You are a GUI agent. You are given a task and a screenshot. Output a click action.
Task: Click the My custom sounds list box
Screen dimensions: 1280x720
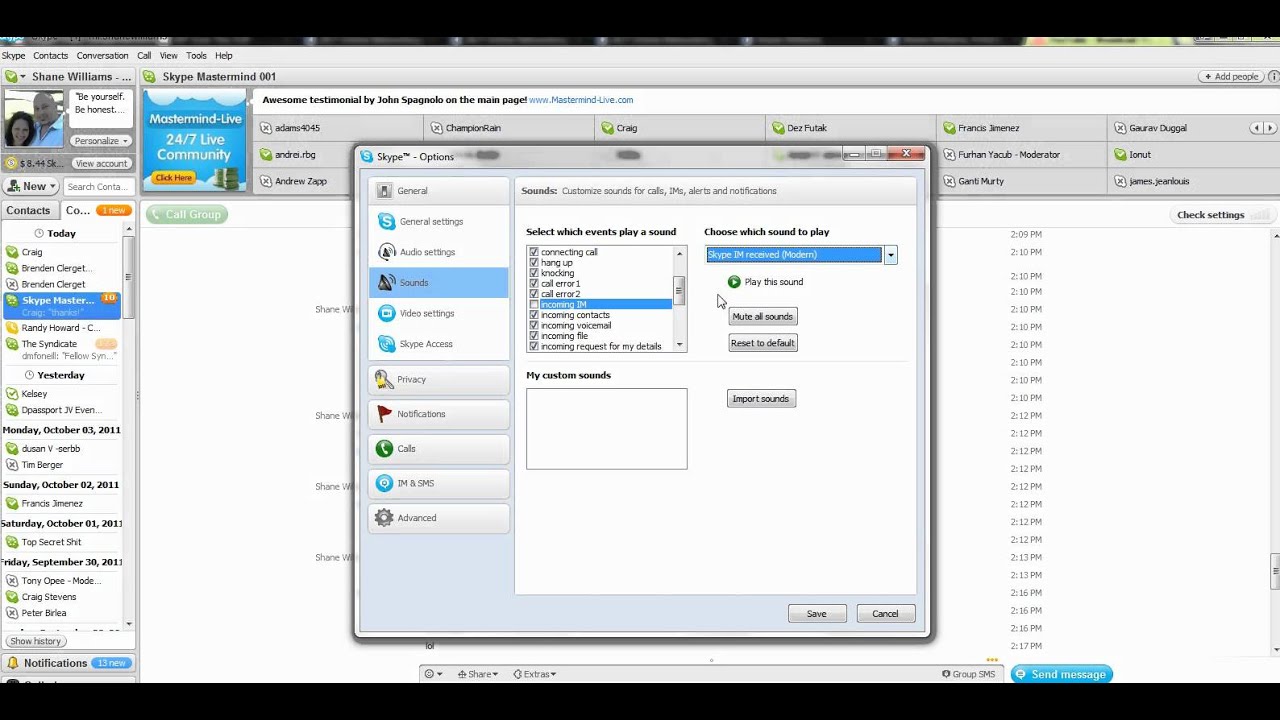607,429
